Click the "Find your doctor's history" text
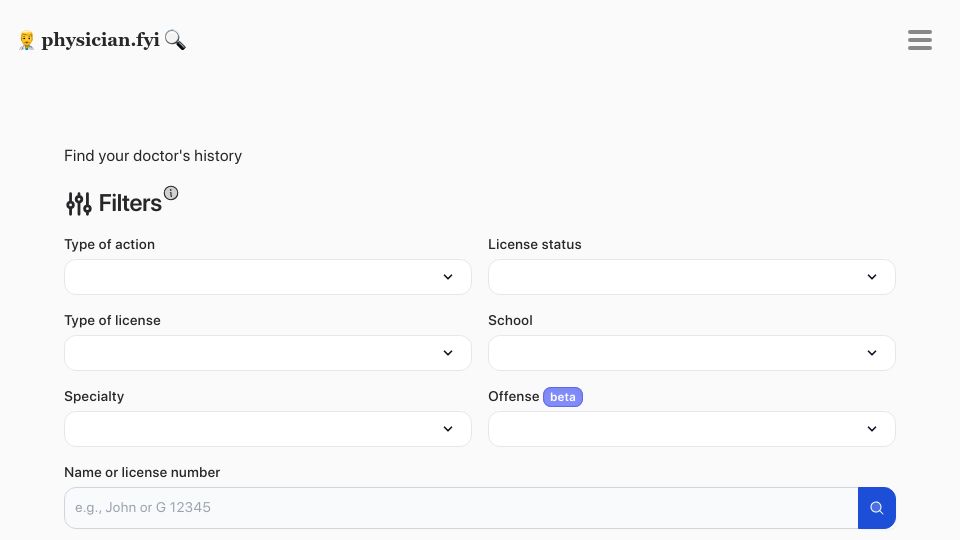Viewport: 960px width, 540px height. pyautogui.click(x=153, y=156)
